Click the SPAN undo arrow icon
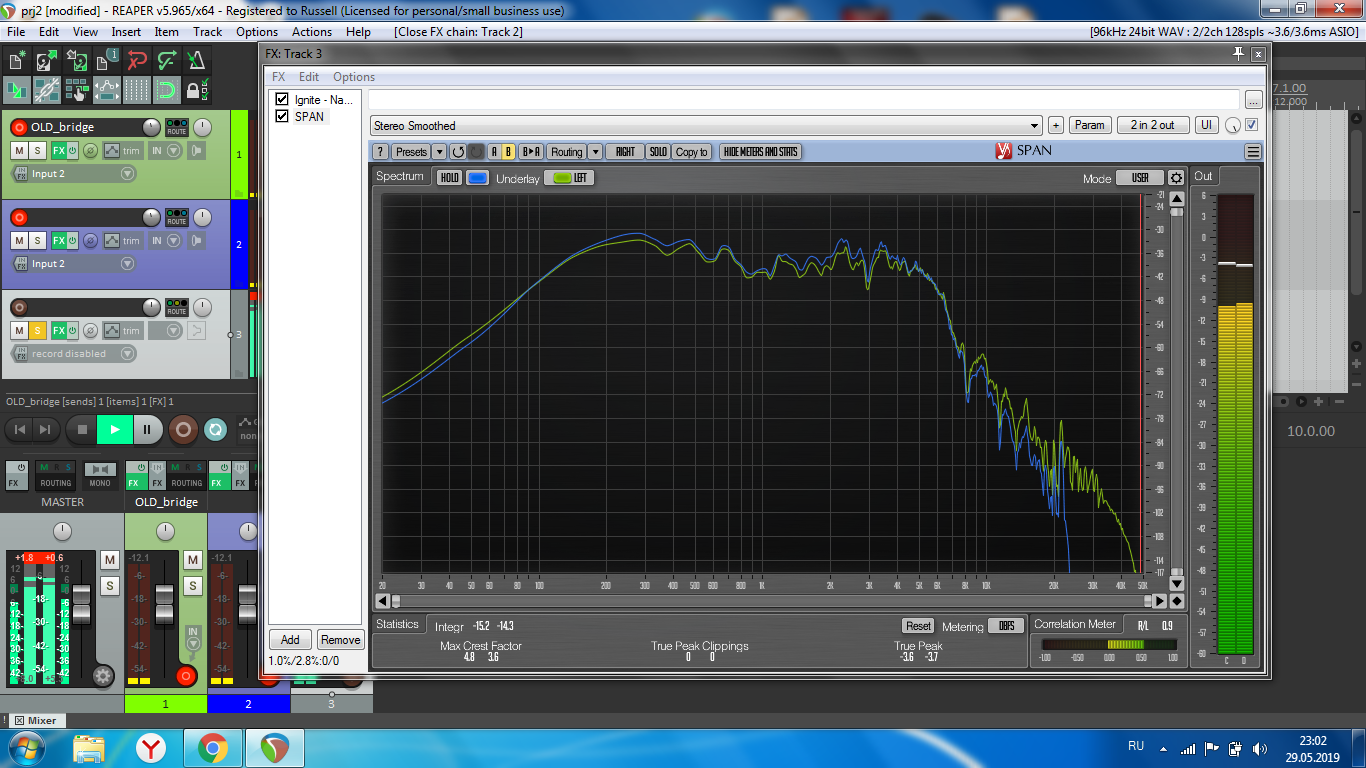Viewport: 1366px width, 768px height. pyautogui.click(x=458, y=152)
